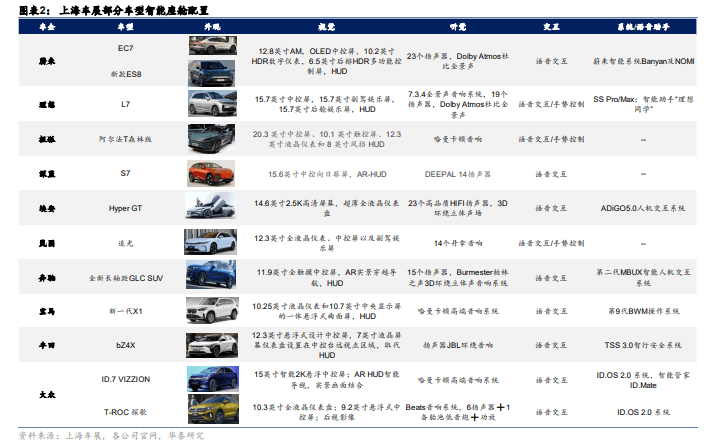Click the DEEPAL 14扬声器 cell

457,174
